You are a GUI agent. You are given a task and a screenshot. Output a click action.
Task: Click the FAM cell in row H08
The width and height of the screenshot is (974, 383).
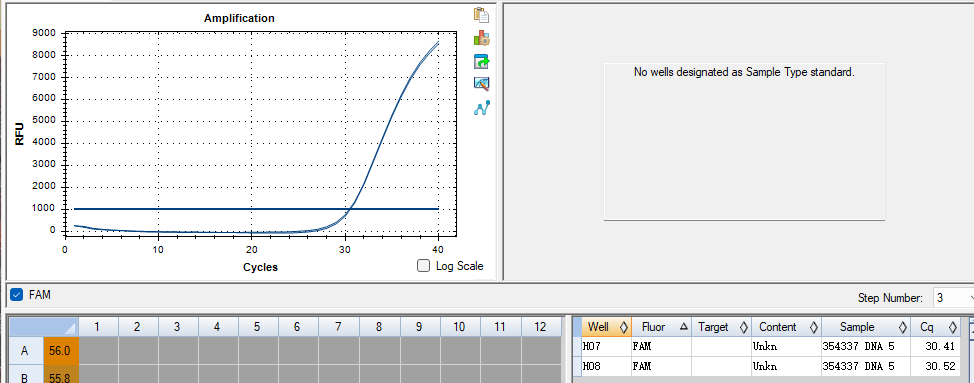click(x=662, y=366)
